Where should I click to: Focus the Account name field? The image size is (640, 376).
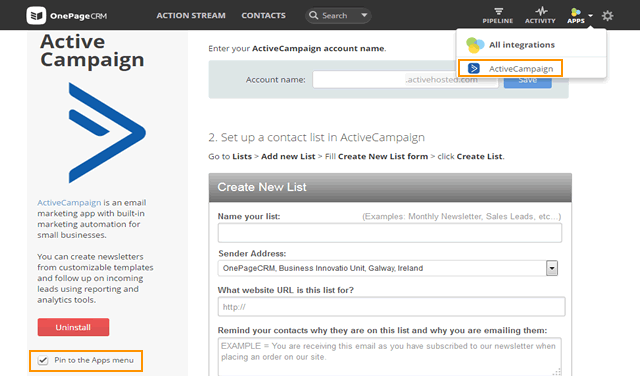(405, 80)
